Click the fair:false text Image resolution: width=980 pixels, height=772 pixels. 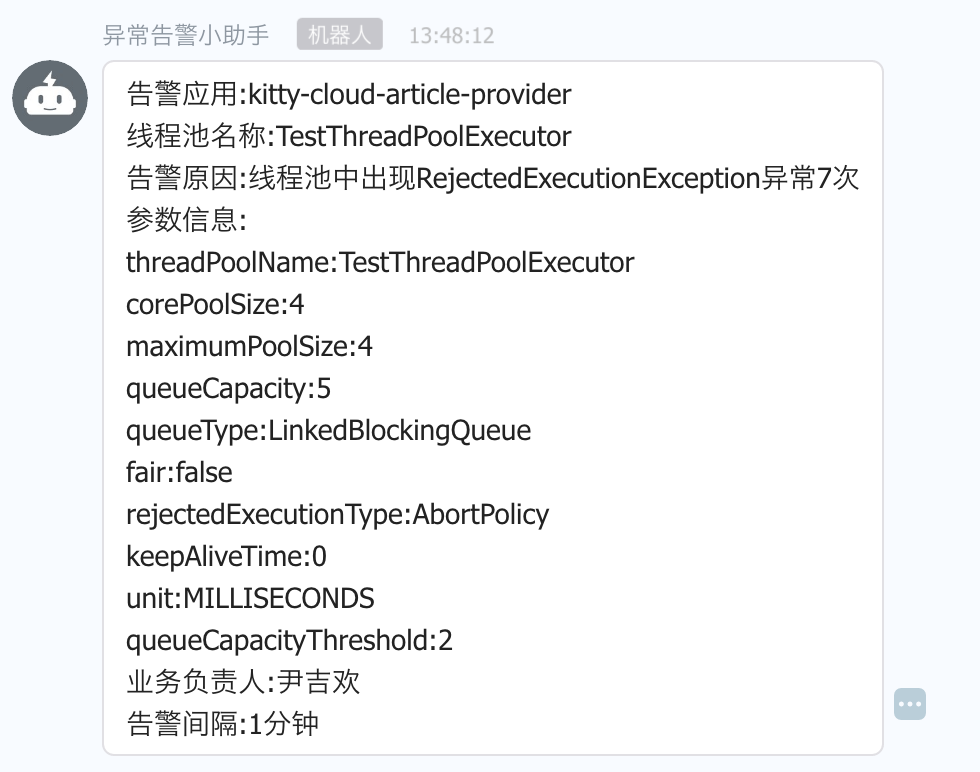(x=179, y=473)
